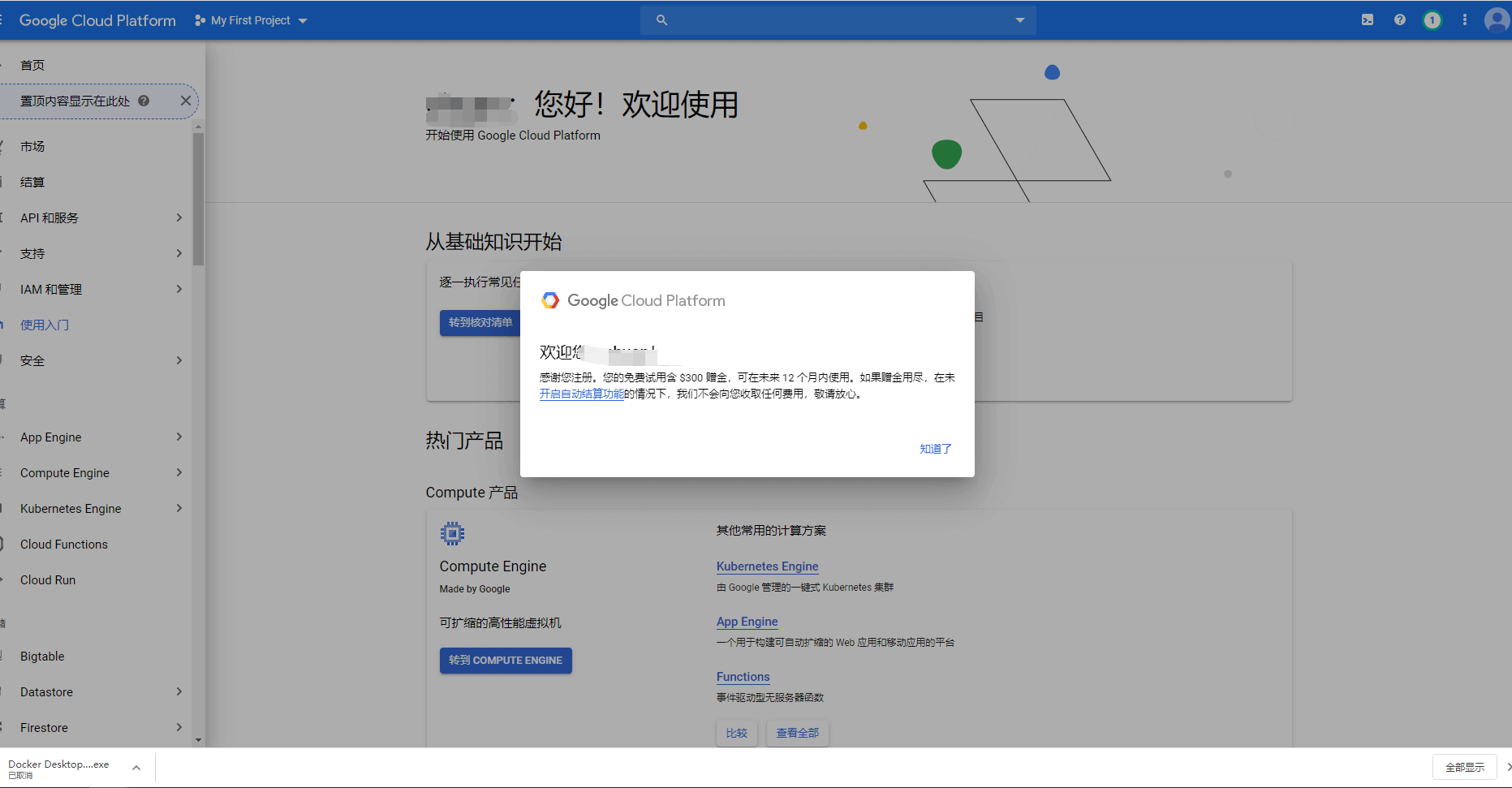Open the 开启自动结算功能 link
1512x788 pixels.
(581, 394)
